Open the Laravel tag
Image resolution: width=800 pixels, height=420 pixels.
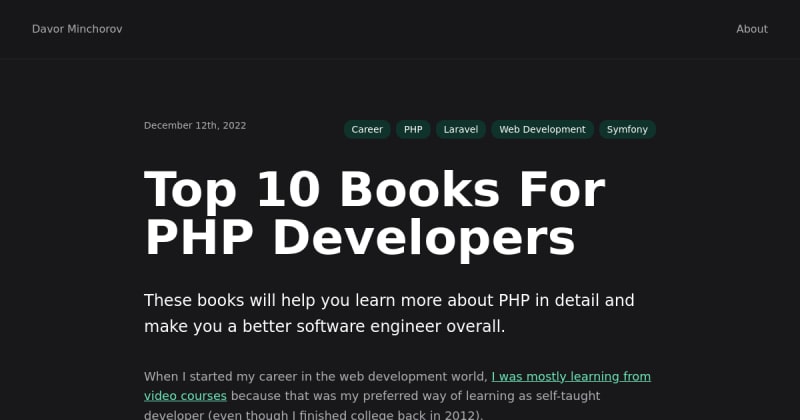click(x=460, y=129)
